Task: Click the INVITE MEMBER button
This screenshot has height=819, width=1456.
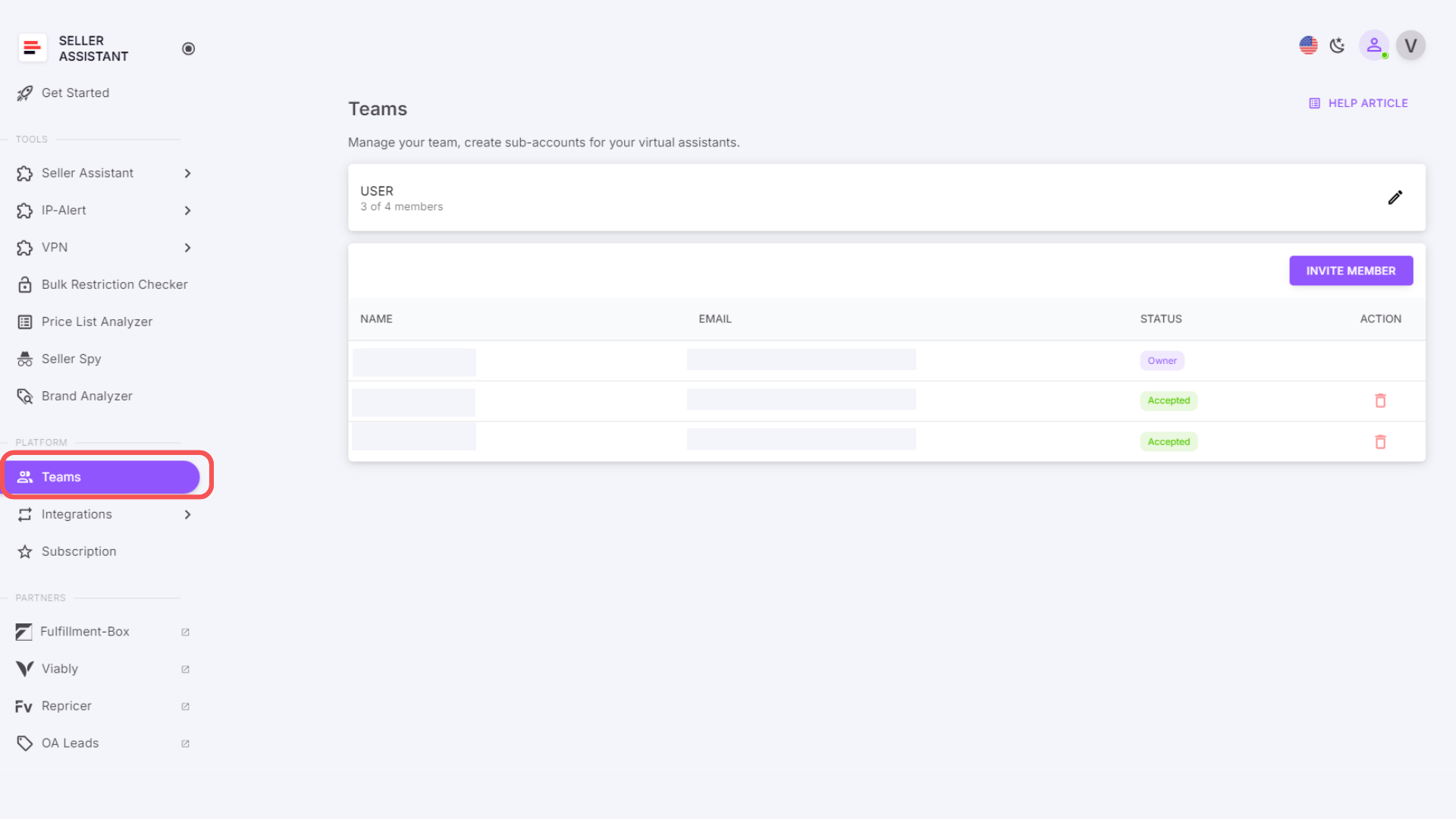Action: (1351, 270)
